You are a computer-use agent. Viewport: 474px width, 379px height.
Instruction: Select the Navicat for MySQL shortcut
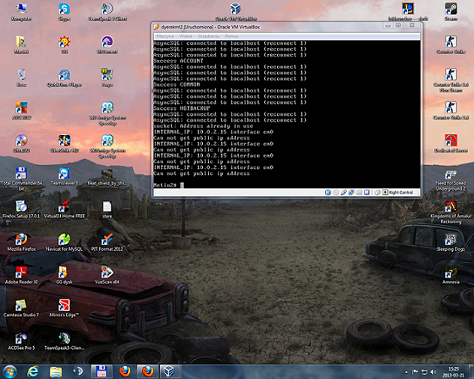click(x=64, y=242)
